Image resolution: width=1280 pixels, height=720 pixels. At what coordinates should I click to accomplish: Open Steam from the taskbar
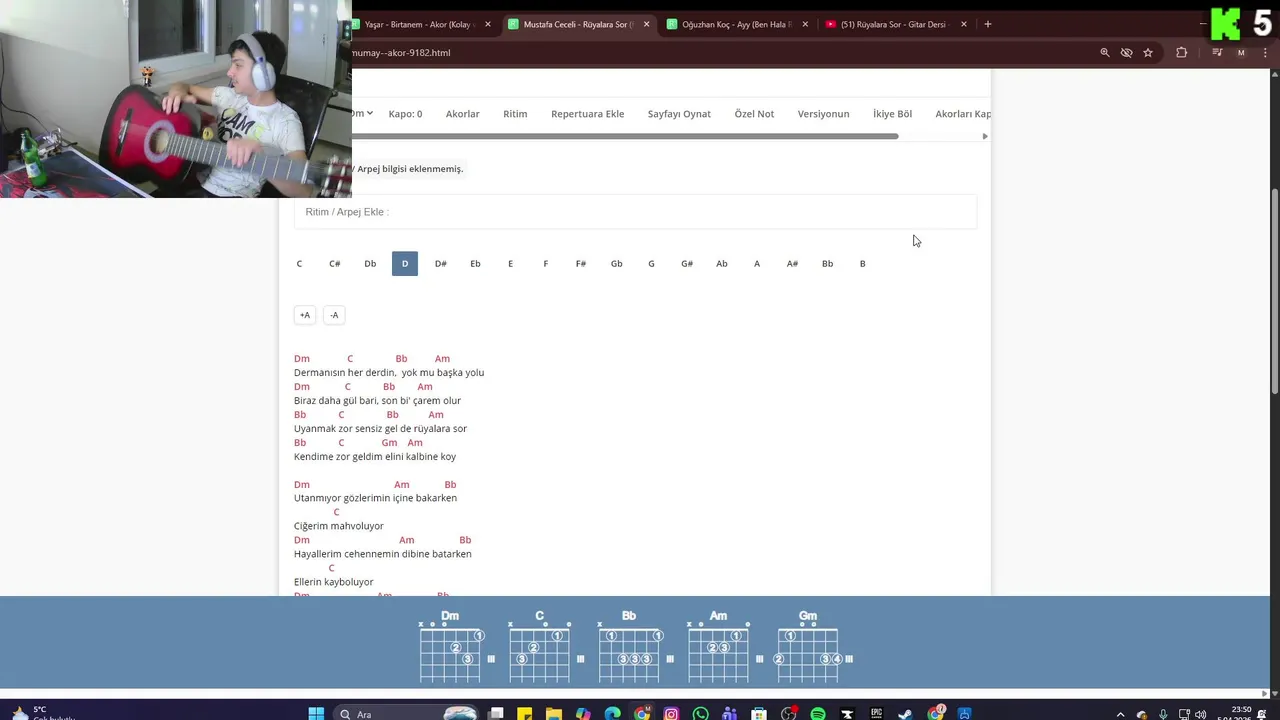pyautogui.click(x=905, y=713)
